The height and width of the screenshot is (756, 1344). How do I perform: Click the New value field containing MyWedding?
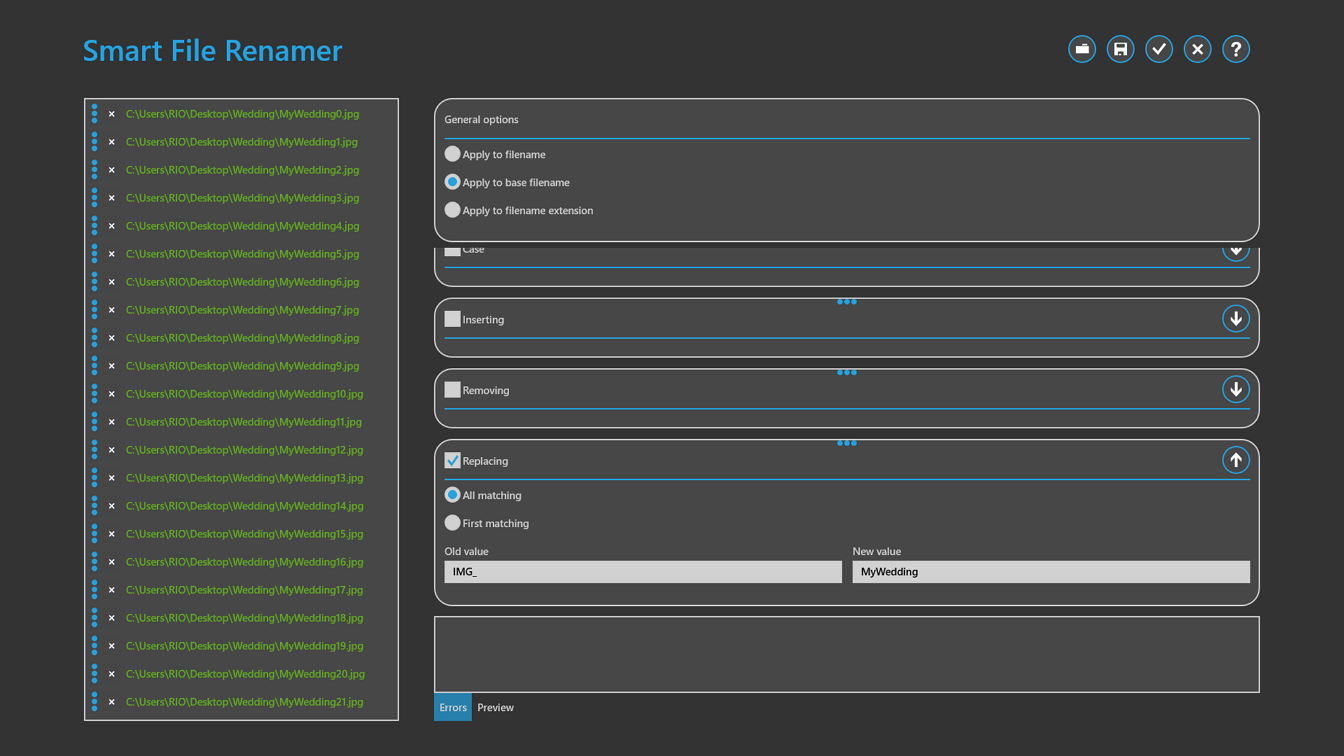(1051, 572)
